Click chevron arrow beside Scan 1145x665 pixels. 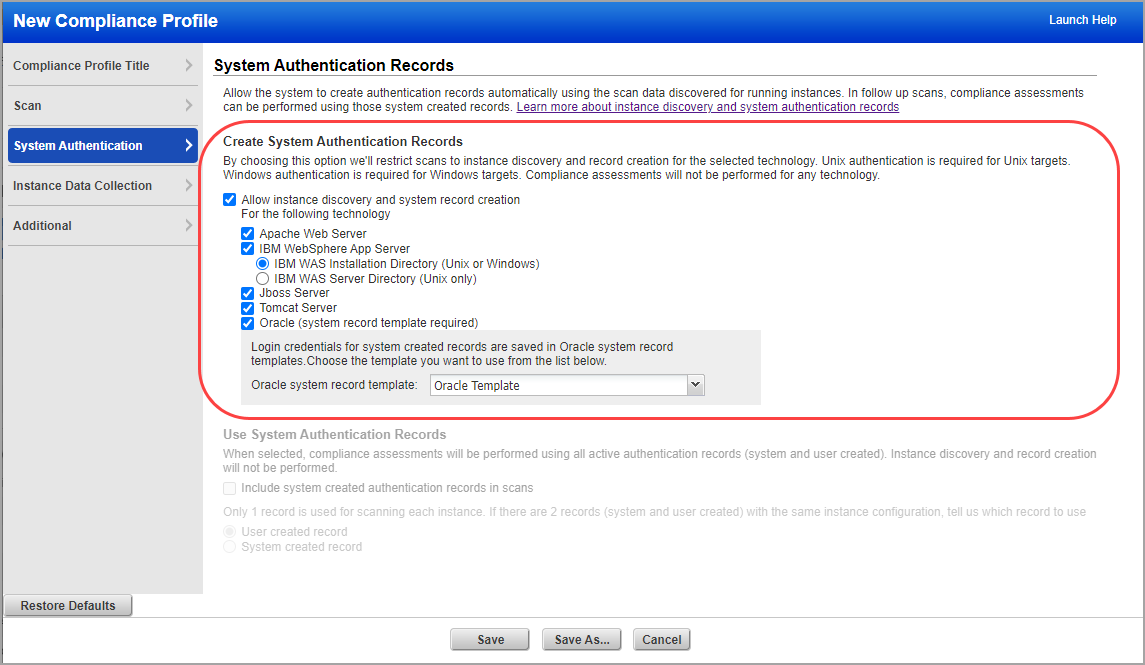(x=188, y=106)
